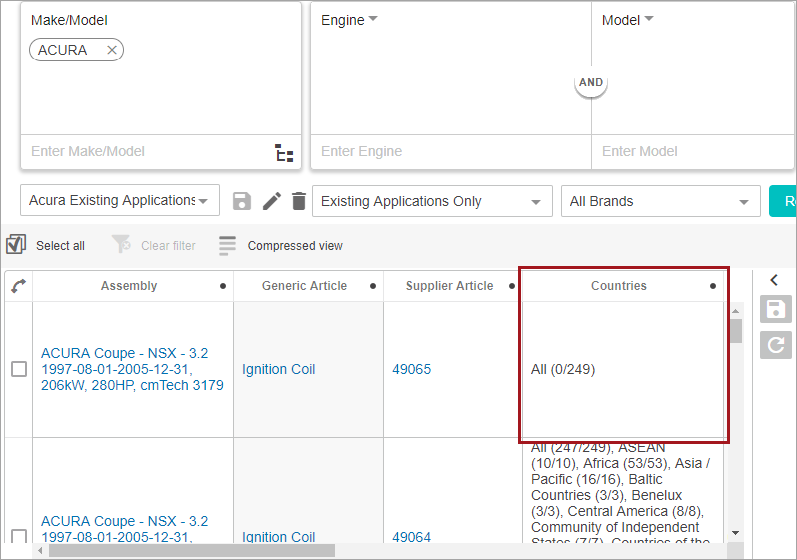Open supplier article 49065 link

(x=411, y=369)
